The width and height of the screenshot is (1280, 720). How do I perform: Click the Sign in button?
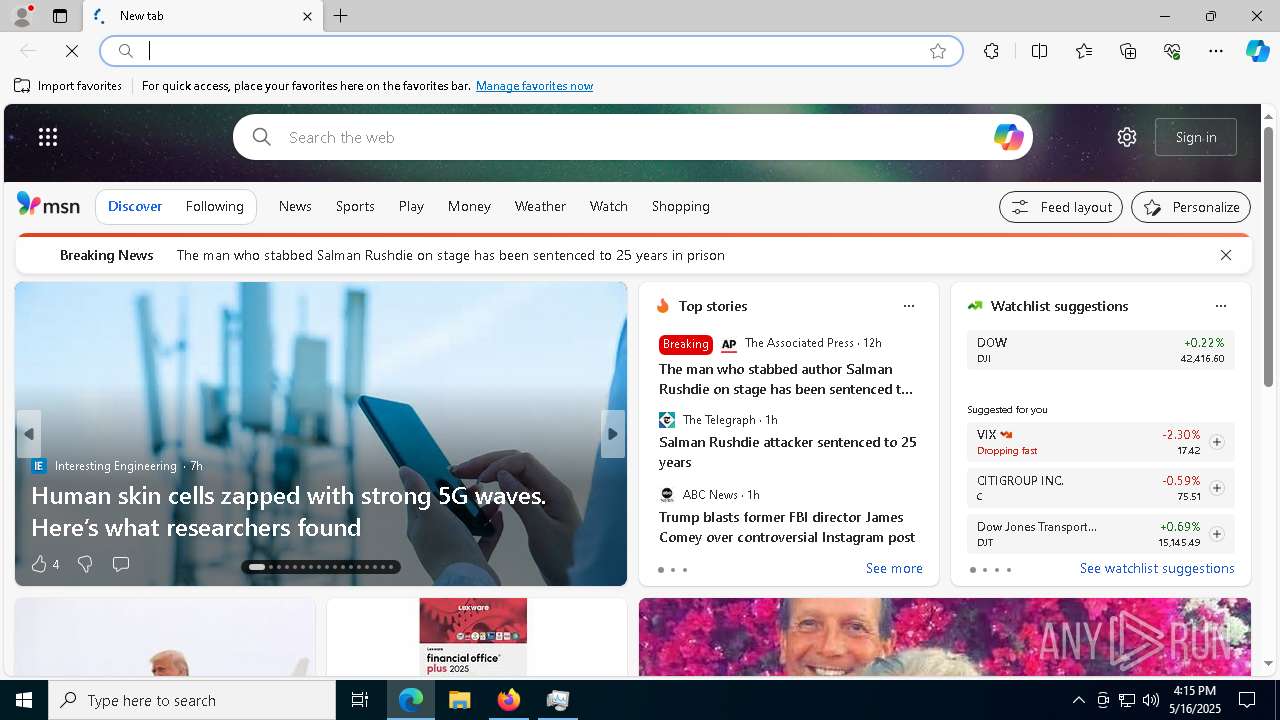click(x=1196, y=137)
